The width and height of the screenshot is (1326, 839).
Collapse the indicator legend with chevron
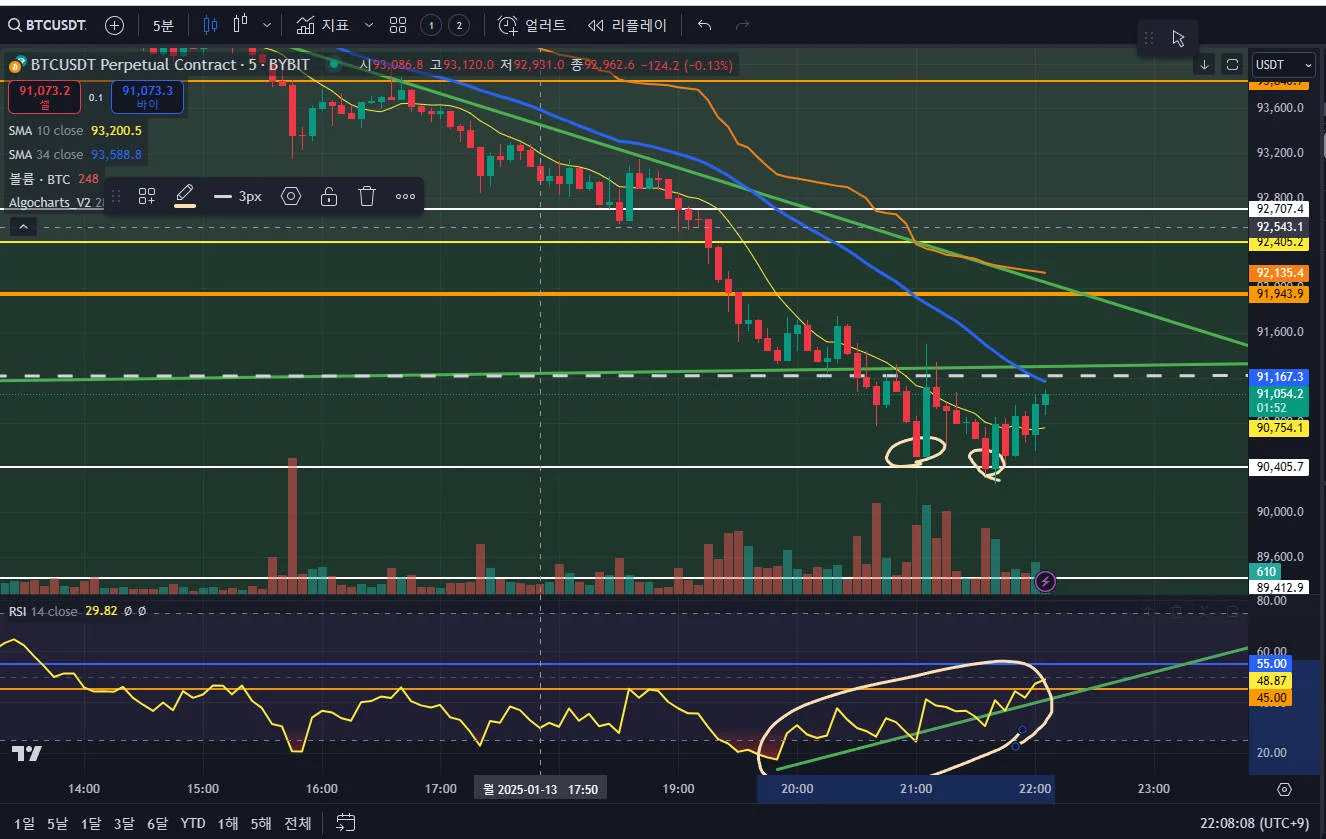tap(22, 228)
